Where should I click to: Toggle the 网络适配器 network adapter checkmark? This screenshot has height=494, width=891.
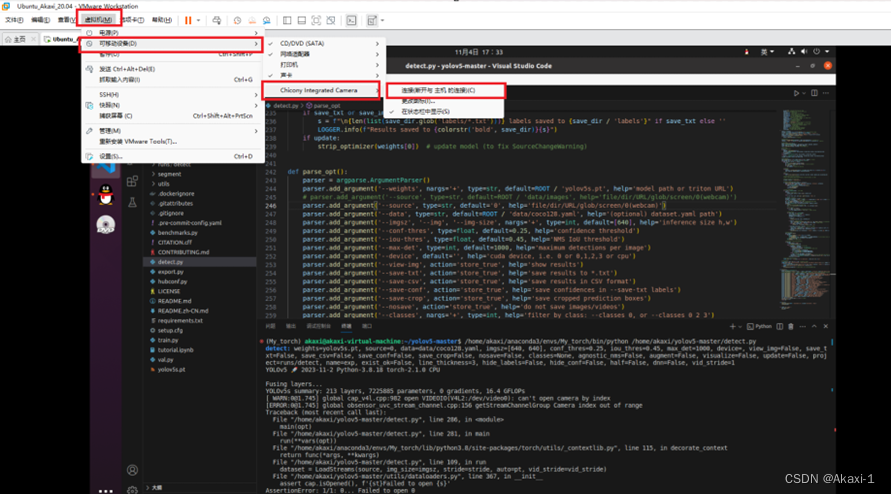tap(271, 54)
